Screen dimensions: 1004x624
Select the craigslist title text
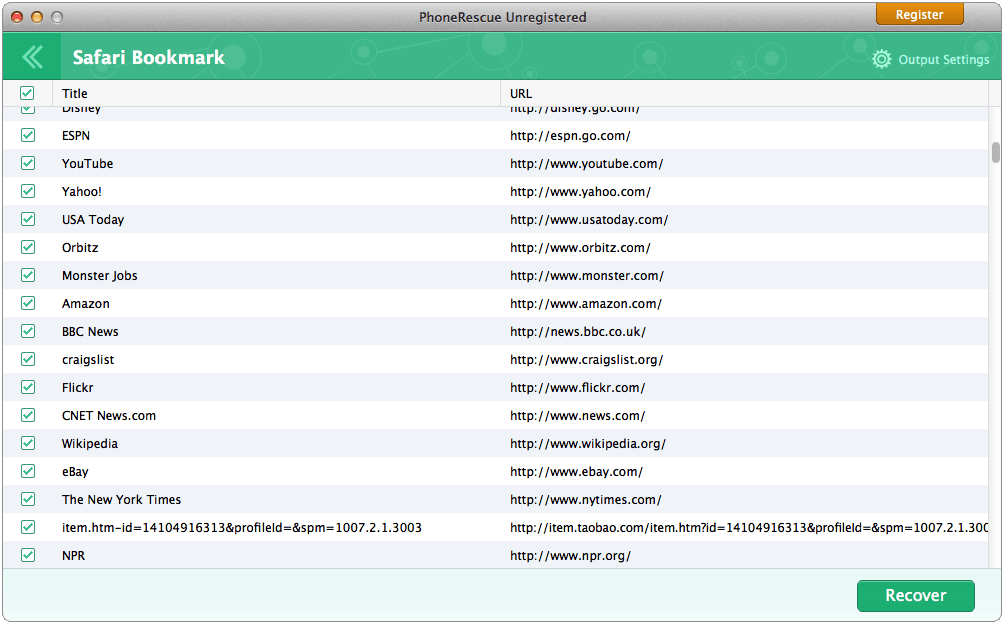pyautogui.click(x=88, y=360)
